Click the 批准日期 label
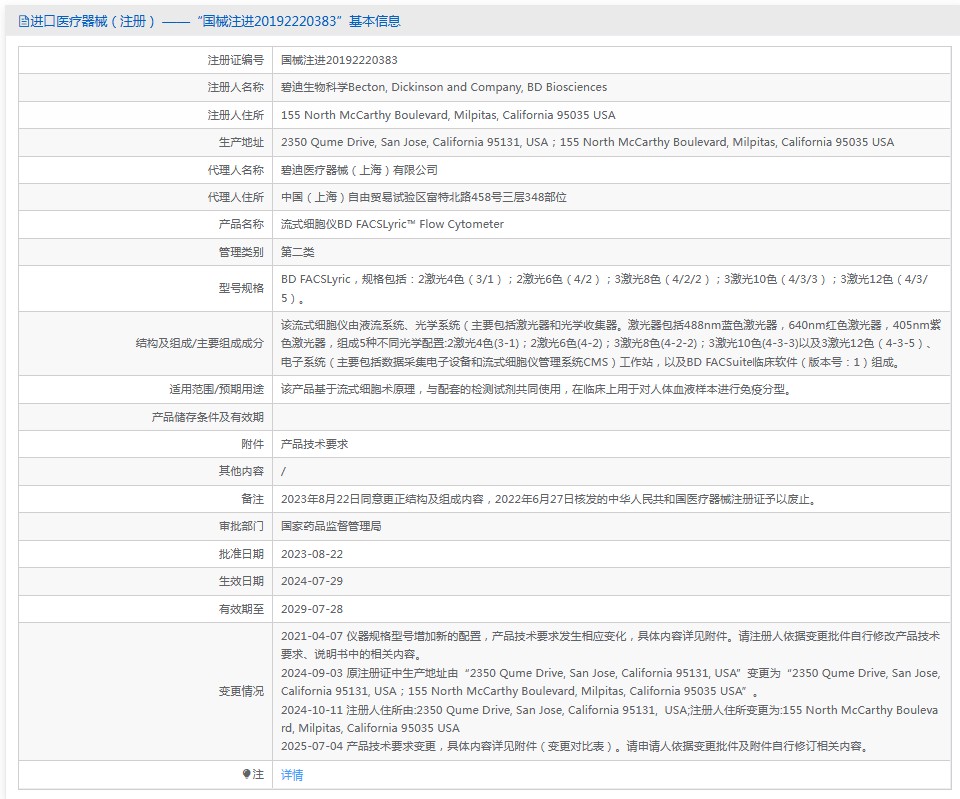This screenshot has height=799, width=960. (241, 554)
